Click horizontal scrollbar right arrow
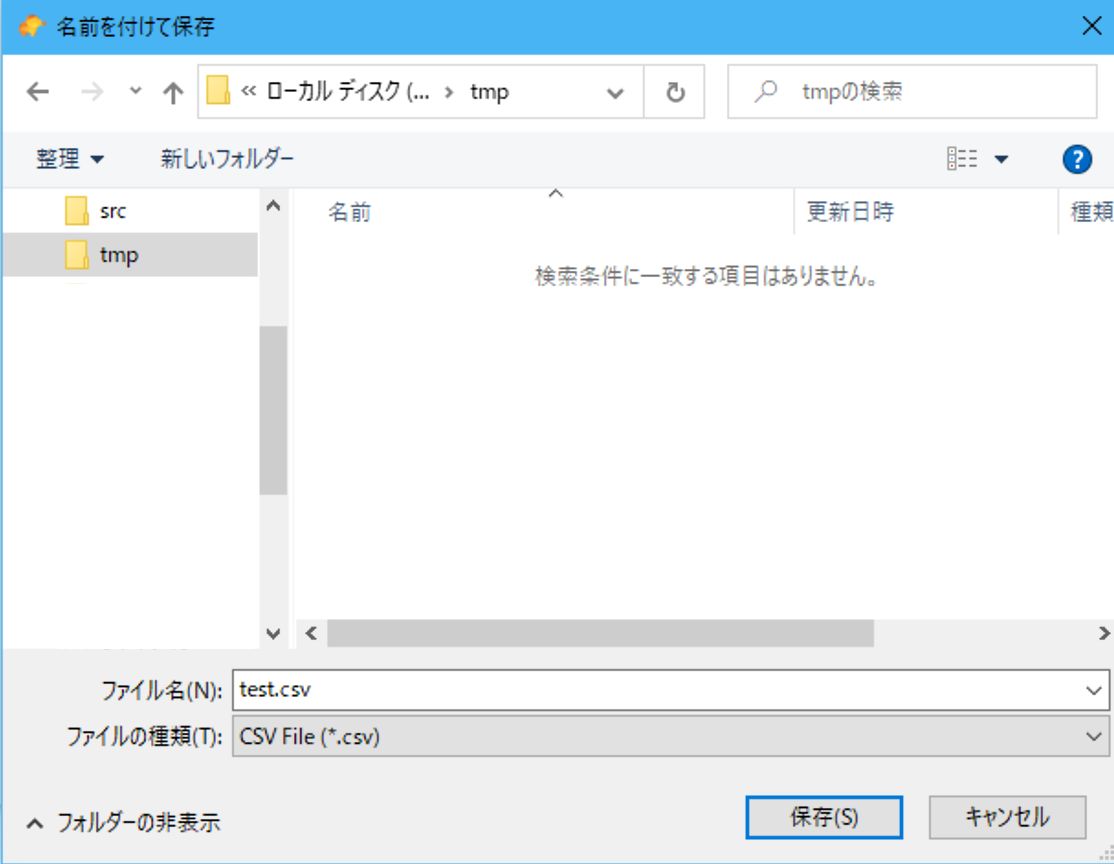1114x864 pixels. (x=1103, y=633)
